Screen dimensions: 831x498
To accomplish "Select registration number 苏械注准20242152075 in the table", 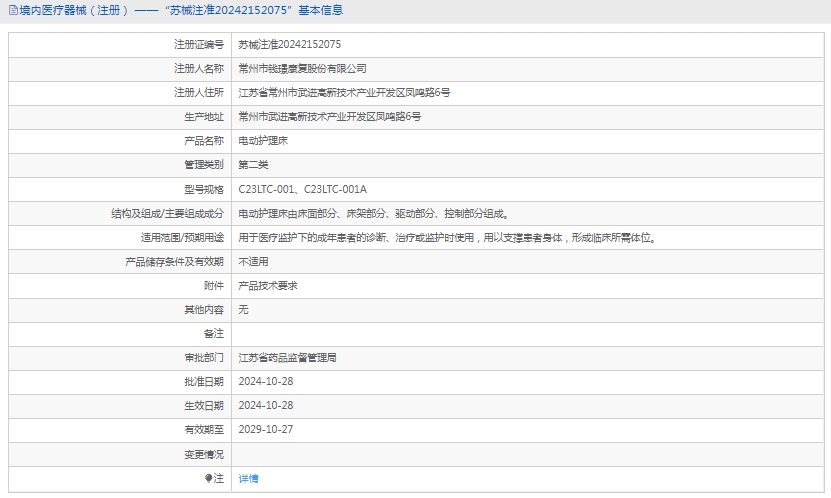I will [289, 45].
